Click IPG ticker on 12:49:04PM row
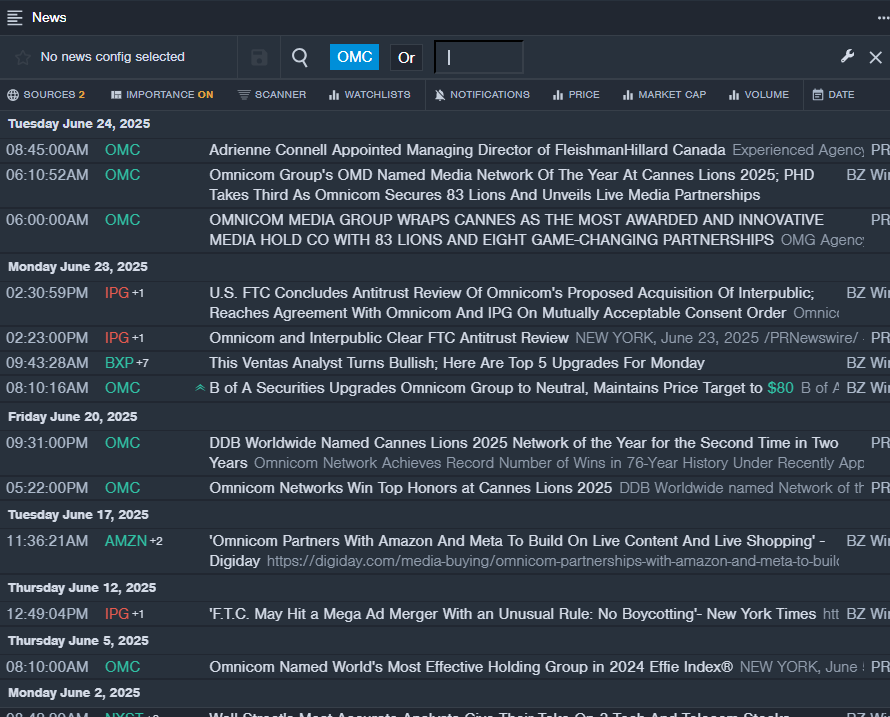 (117, 614)
